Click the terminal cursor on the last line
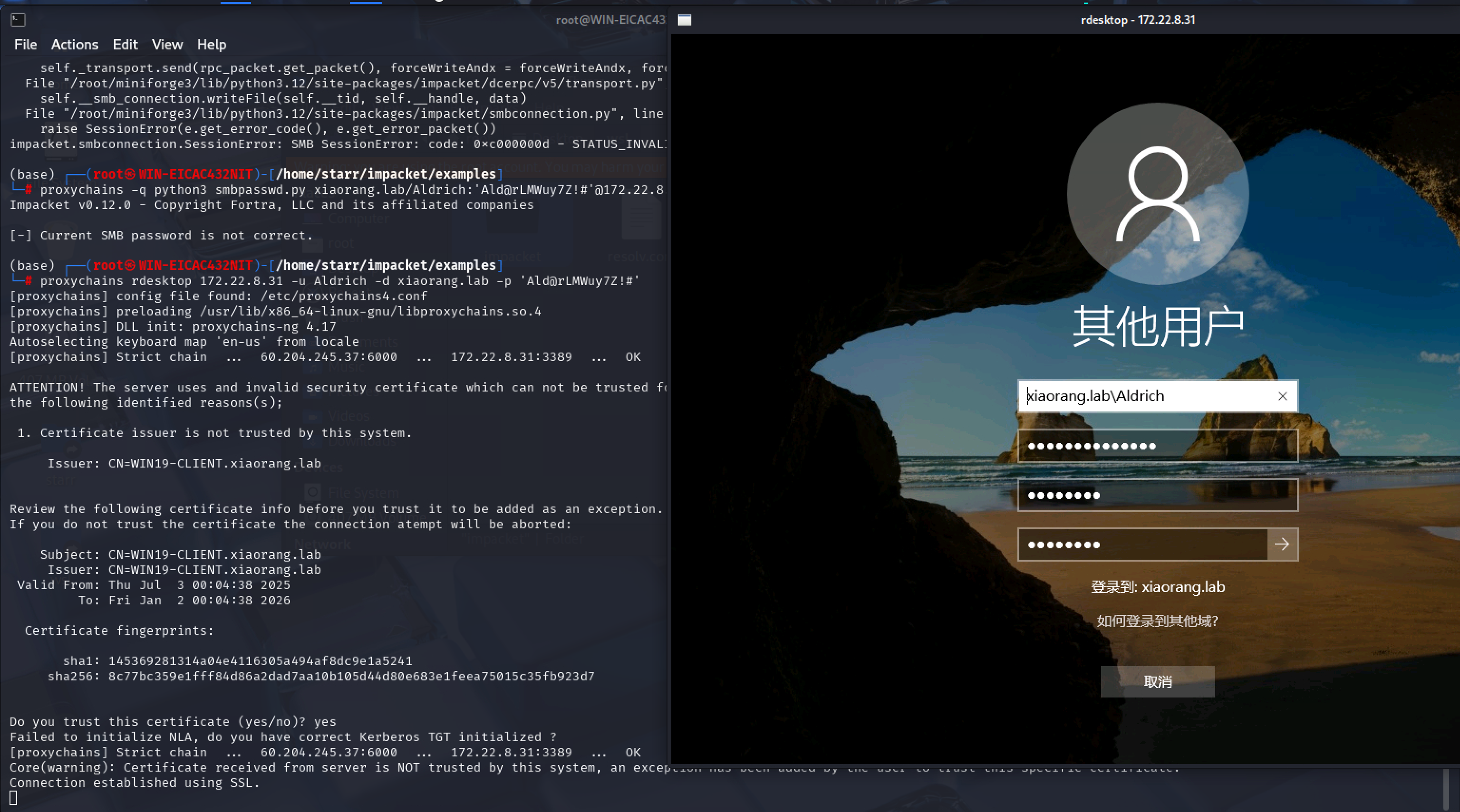Screen dimensions: 1460x812 click(x=14, y=798)
